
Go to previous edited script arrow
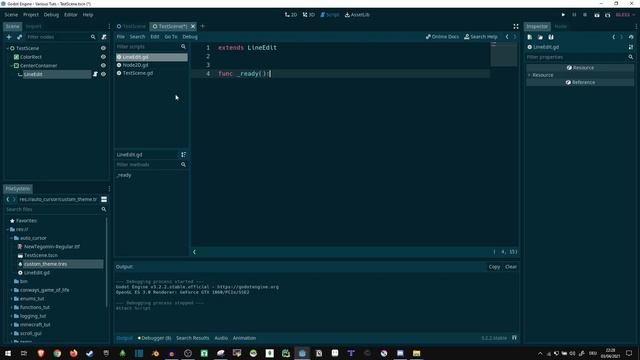tap(507, 37)
